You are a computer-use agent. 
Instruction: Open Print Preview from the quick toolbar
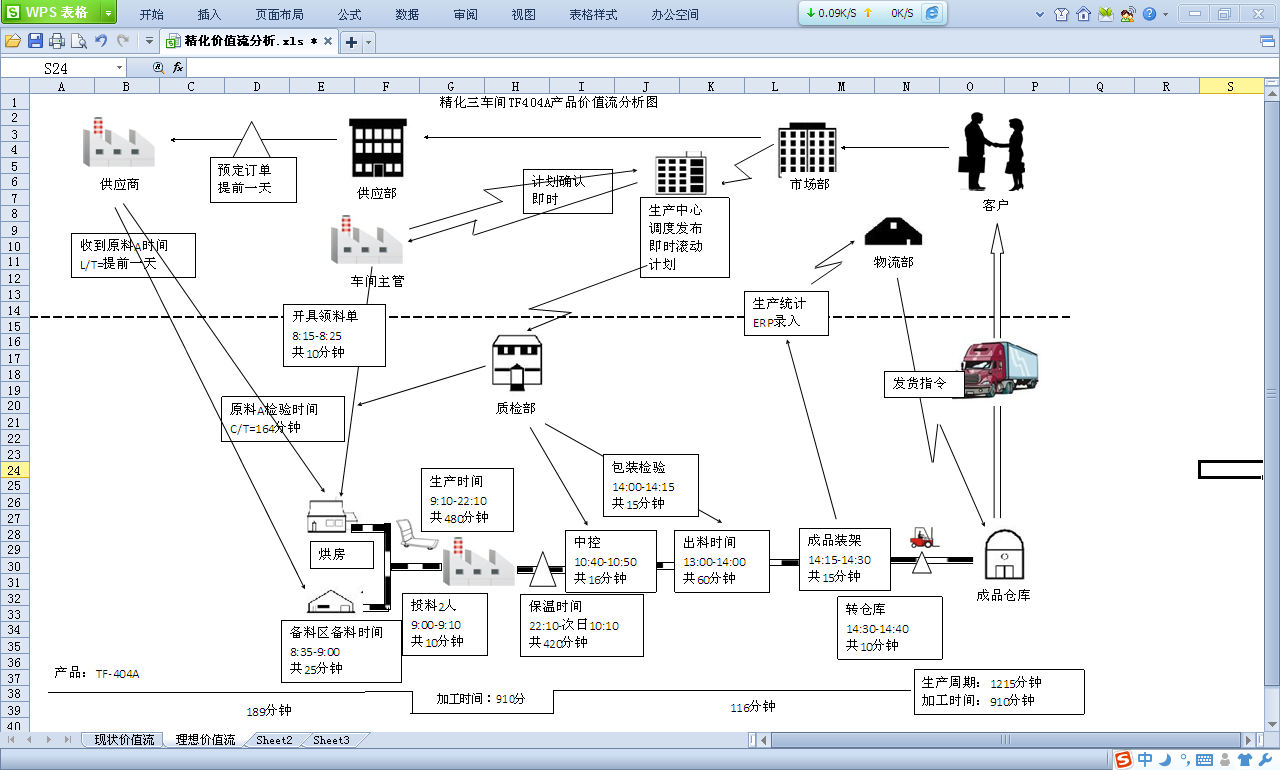point(78,41)
